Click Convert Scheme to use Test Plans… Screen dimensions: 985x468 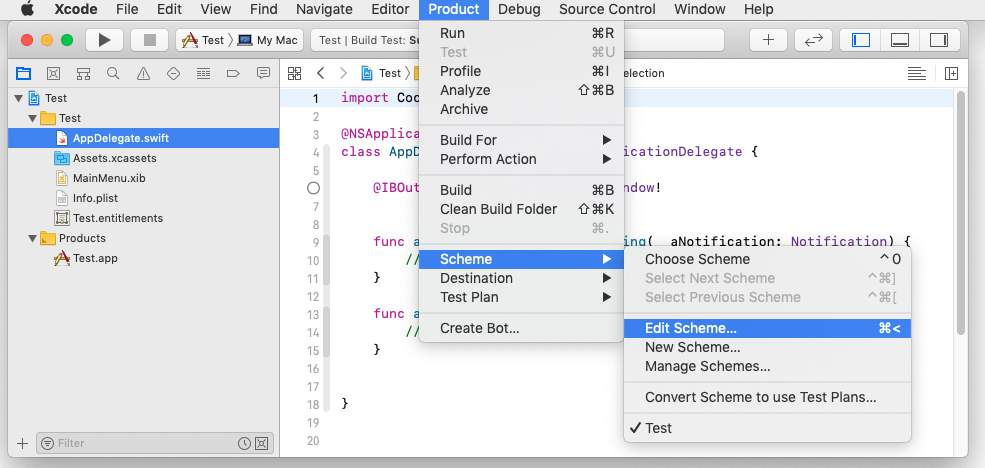(x=767, y=397)
